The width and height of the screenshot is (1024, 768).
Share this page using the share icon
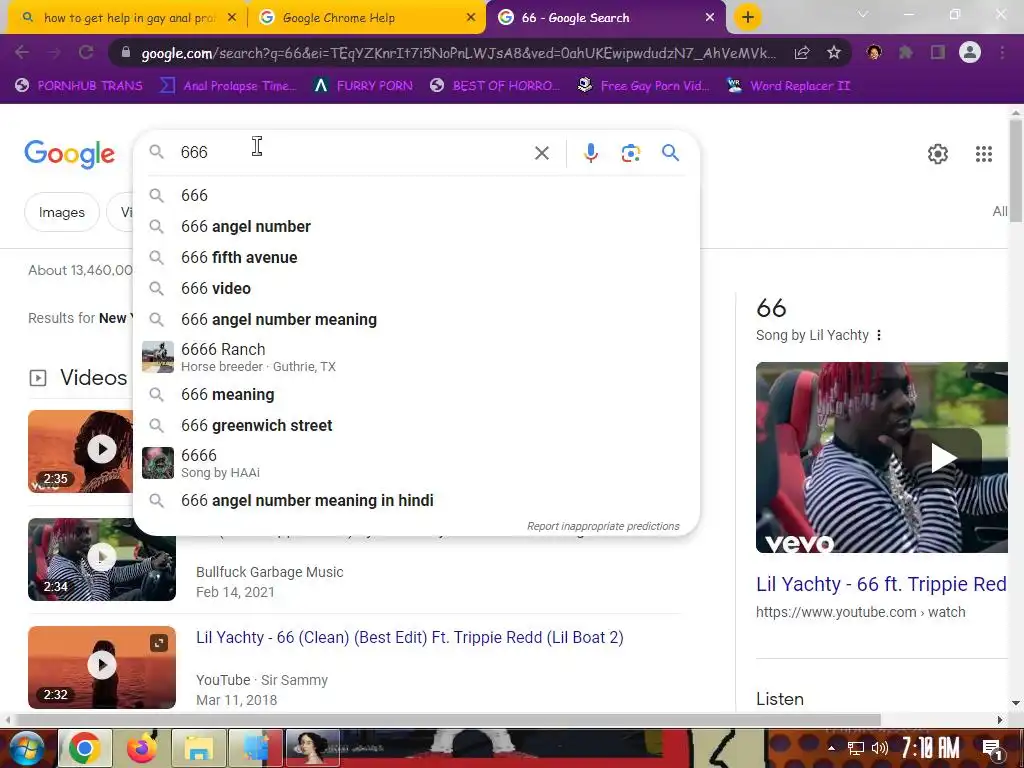tap(801, 52)
